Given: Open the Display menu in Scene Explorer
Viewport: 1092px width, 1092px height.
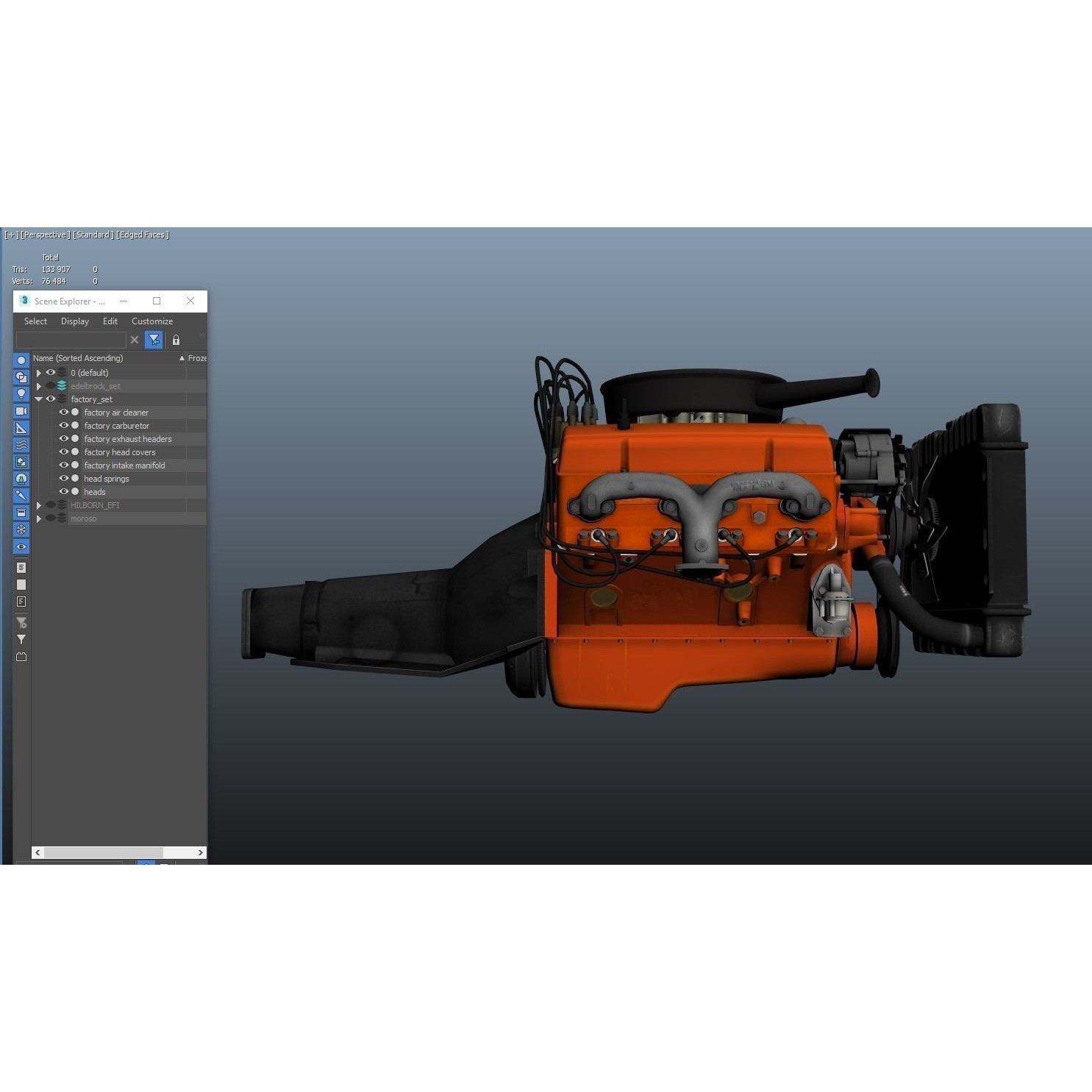Looking at the screenshot, I should pos(74,321).
